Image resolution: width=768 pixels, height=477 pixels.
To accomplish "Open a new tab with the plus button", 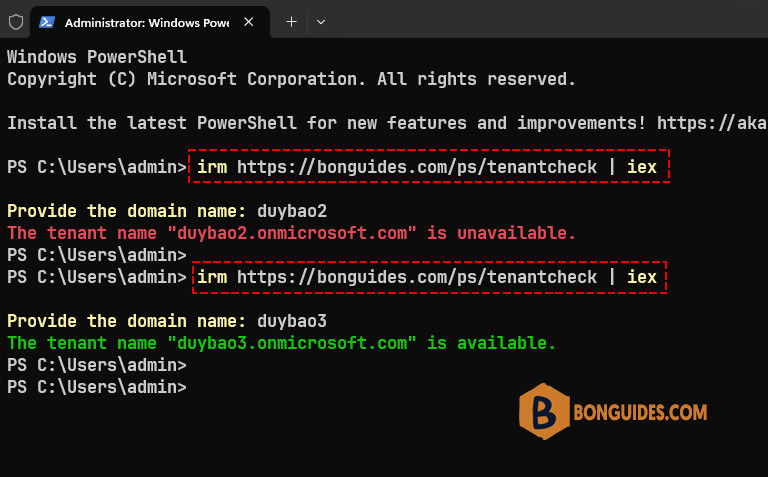I will [x=291, y=22].
